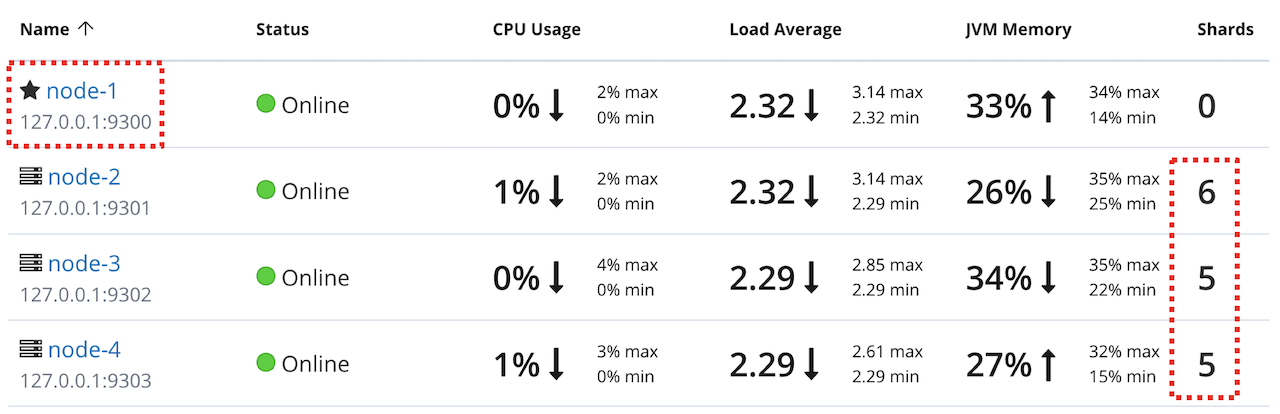The height and width of the screenshot is (414, 1280).
Task: Open the node-1 link
Action: 83,91
